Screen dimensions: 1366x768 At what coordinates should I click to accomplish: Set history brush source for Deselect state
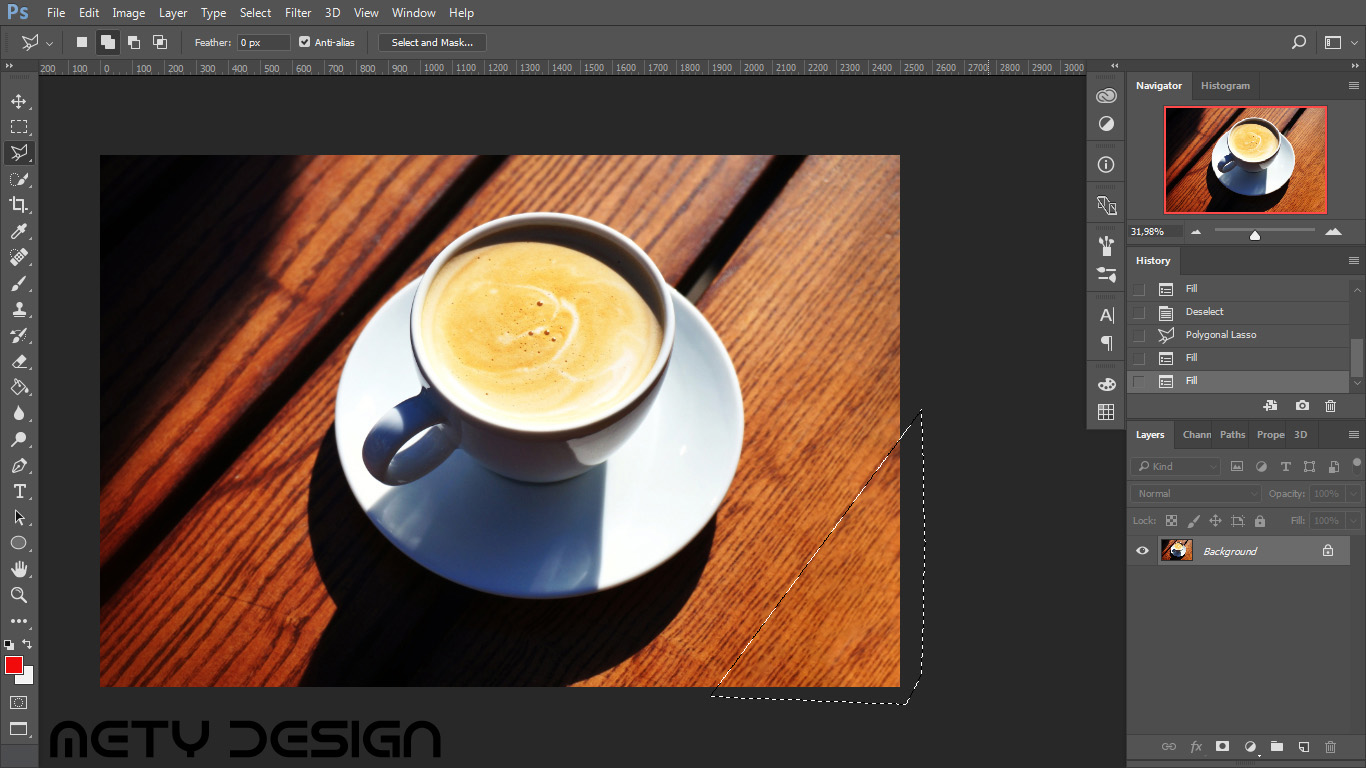(1138, 312)
